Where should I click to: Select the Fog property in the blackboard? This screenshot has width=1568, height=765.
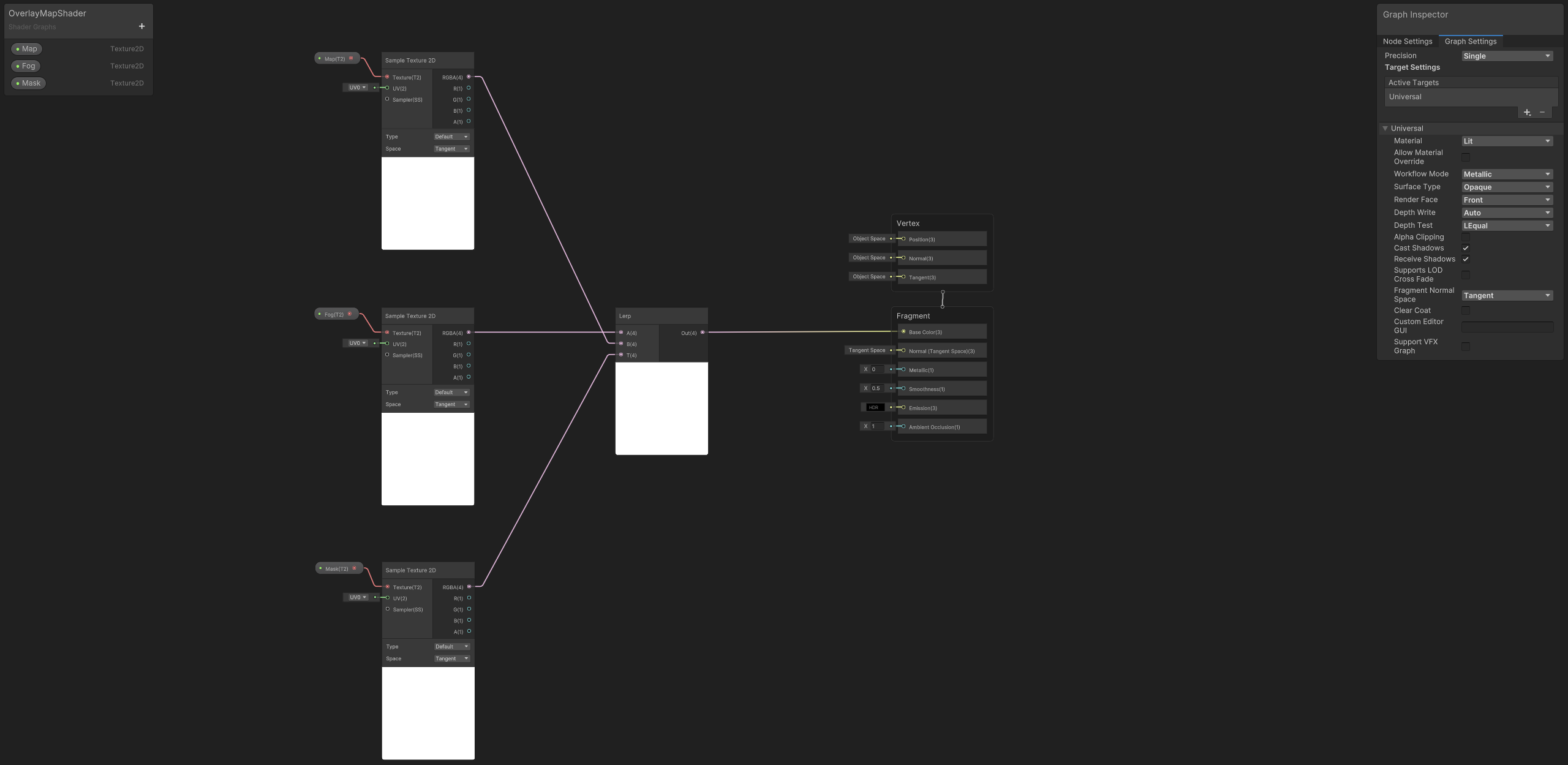coord(26,66)
